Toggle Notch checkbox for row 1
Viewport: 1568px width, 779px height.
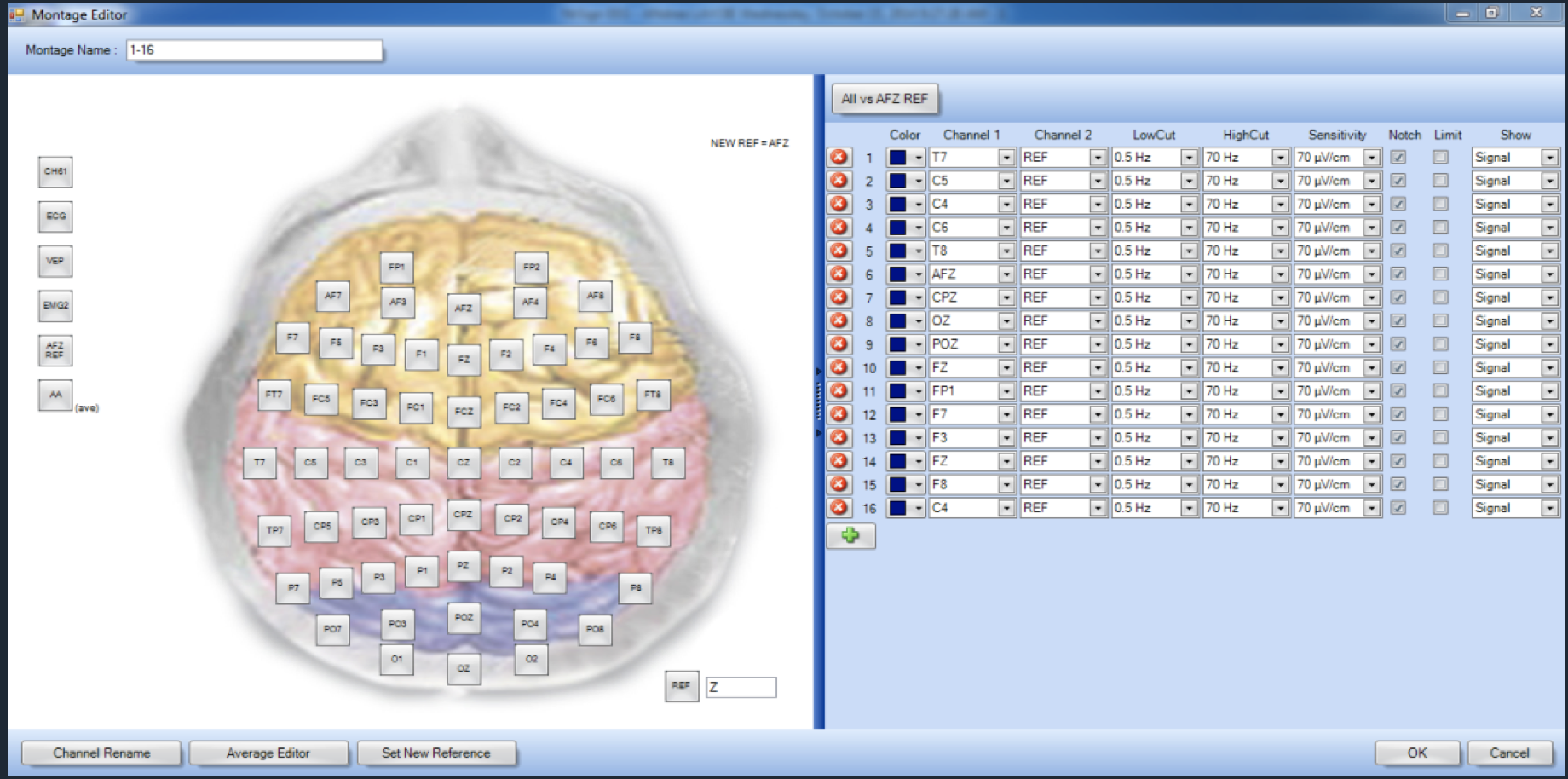1398,158
